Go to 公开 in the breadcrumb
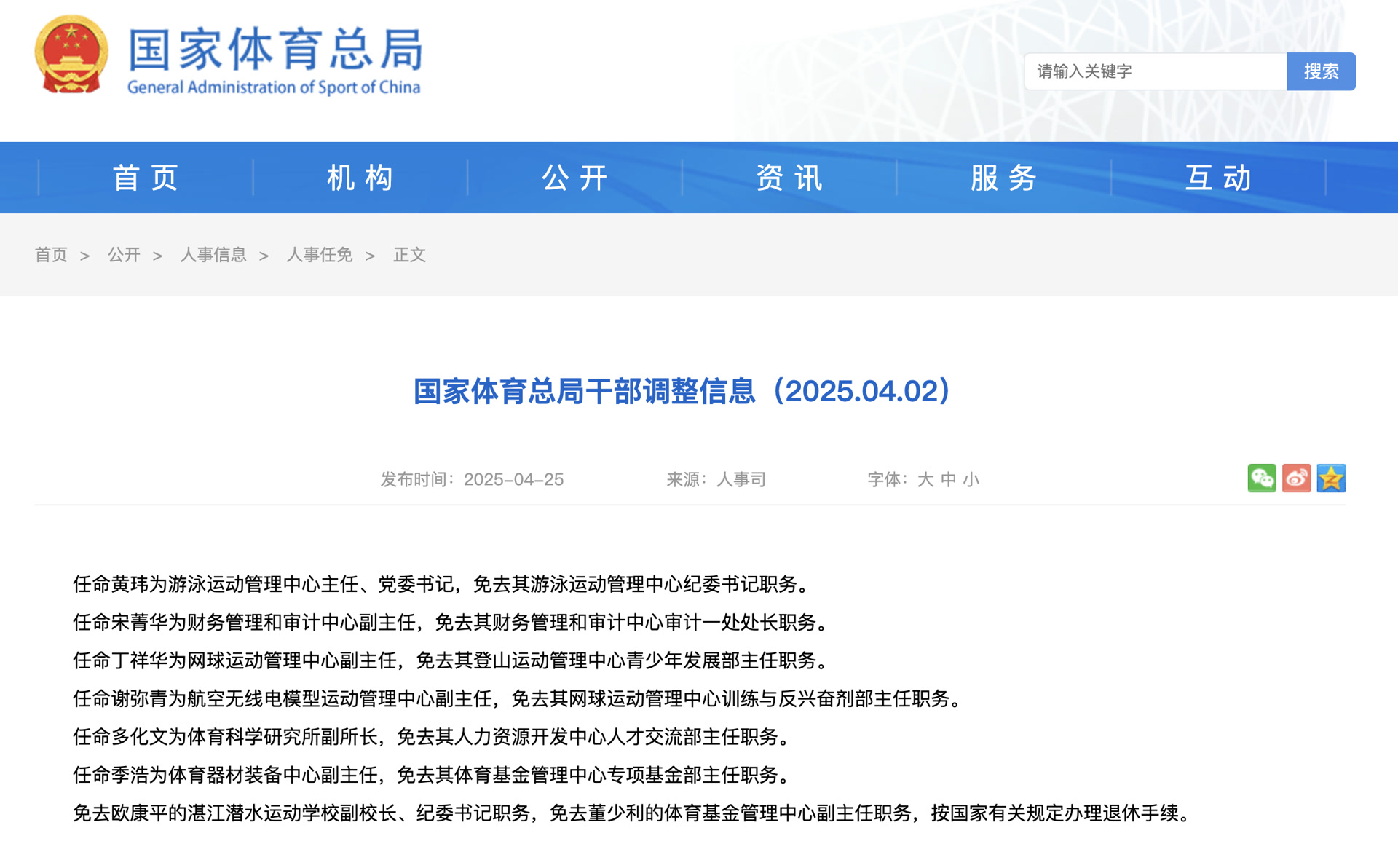This screenshot has height=868, width=1398. [x=124, y=255]
